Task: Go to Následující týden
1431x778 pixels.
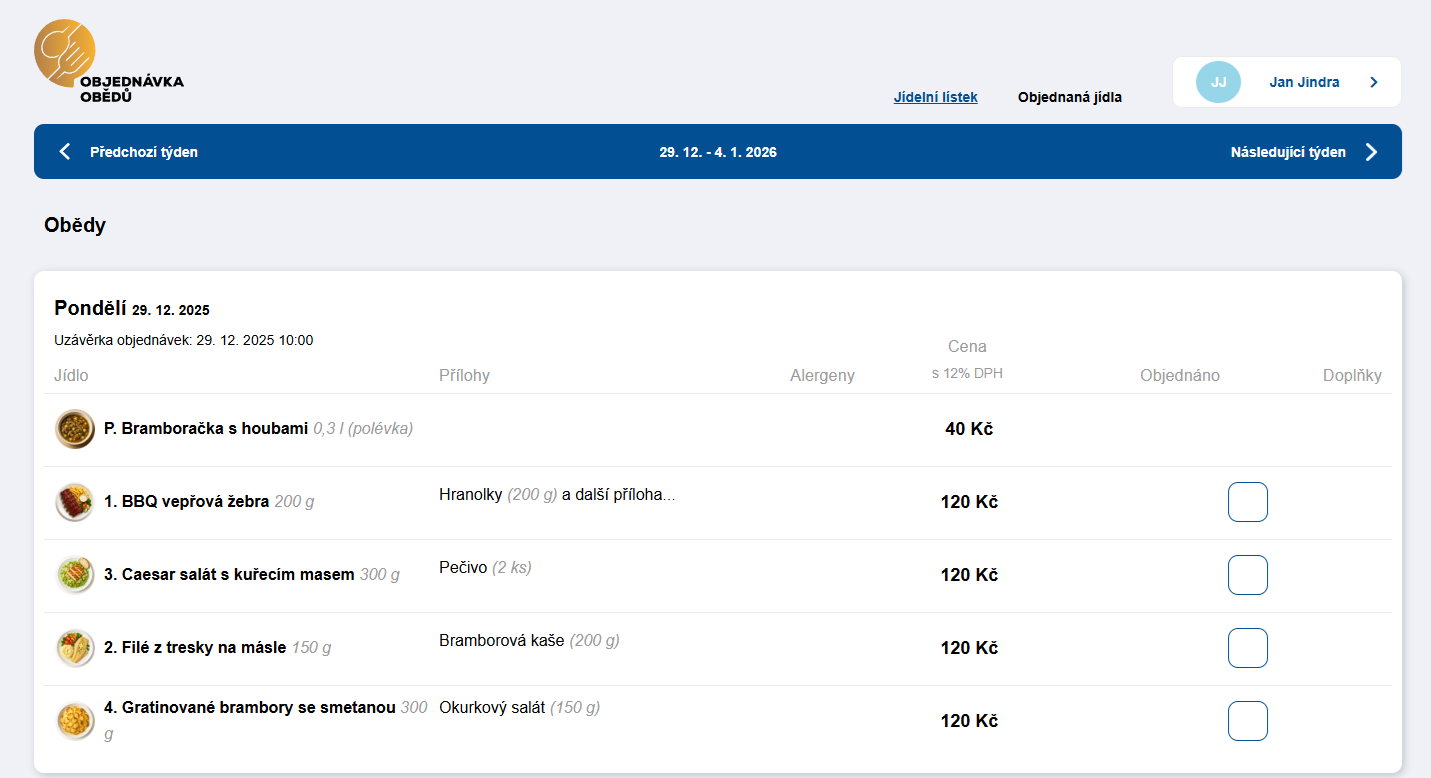Action: [1288, 152]
